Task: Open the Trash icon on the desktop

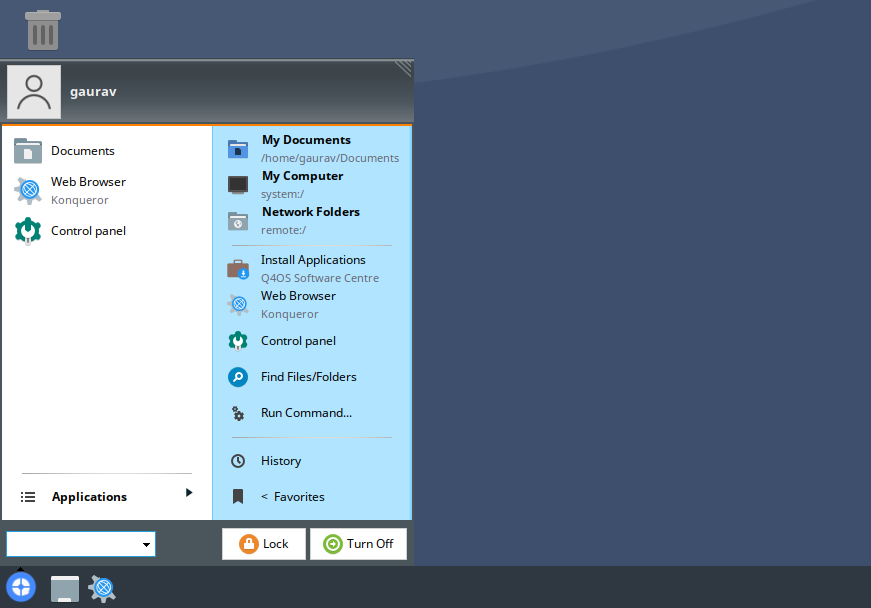Action: (x=43, y=31)
